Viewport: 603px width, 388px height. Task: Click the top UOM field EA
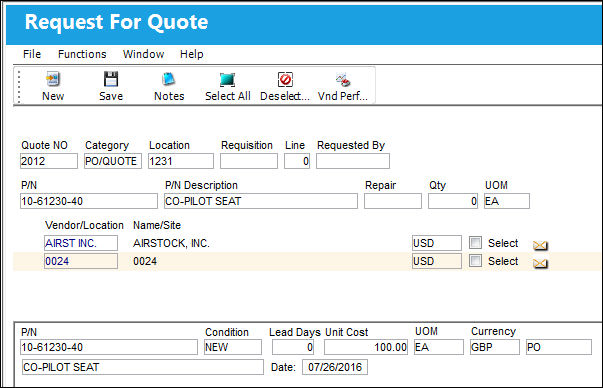click(x=507, y=201)
